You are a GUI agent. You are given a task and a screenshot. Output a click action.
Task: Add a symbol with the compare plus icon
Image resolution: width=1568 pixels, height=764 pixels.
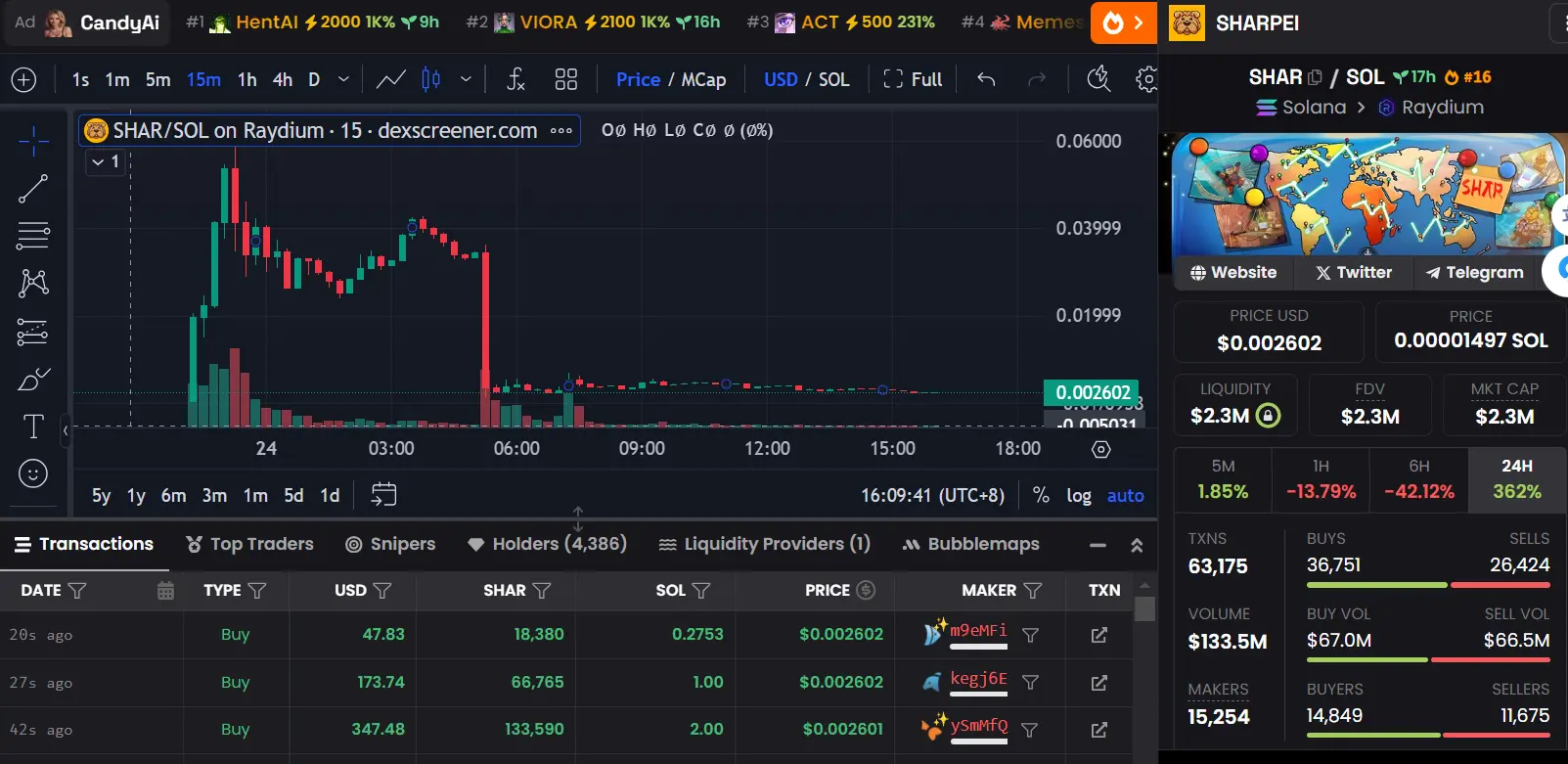23,79
